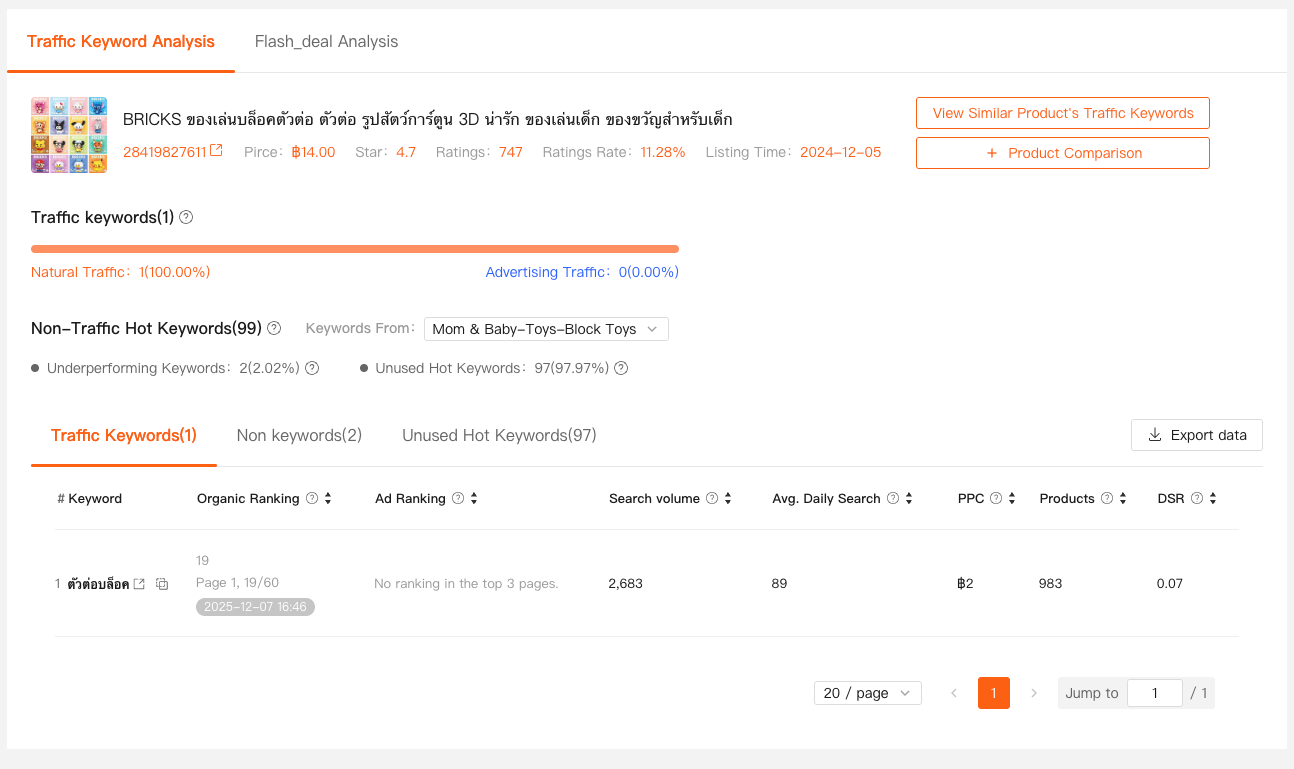
Task: Click help icon beside Non-Traffic Hot Keywords
Action: (x=274, y=328)
